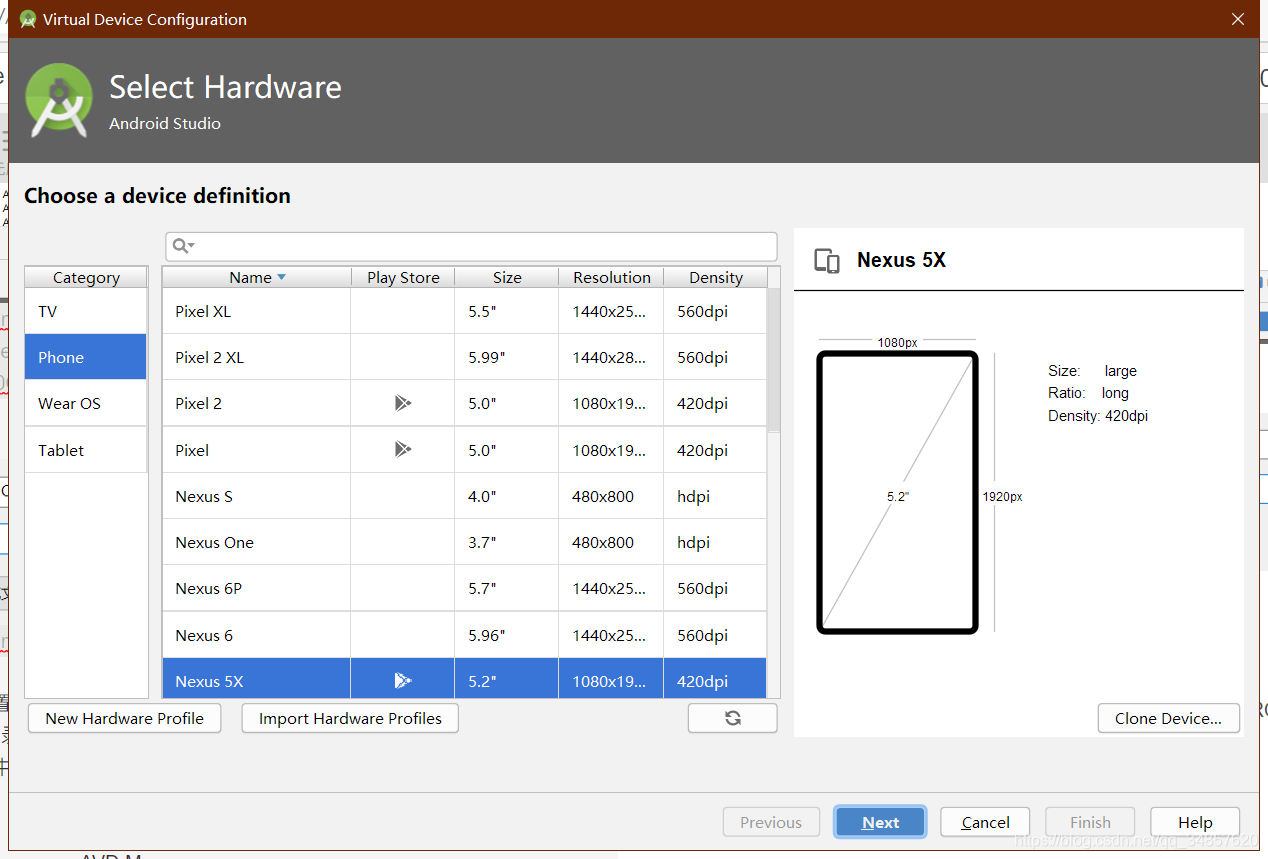1268x859 pixels.
Task: Select the TV category
Action: [x=86, y=311]
